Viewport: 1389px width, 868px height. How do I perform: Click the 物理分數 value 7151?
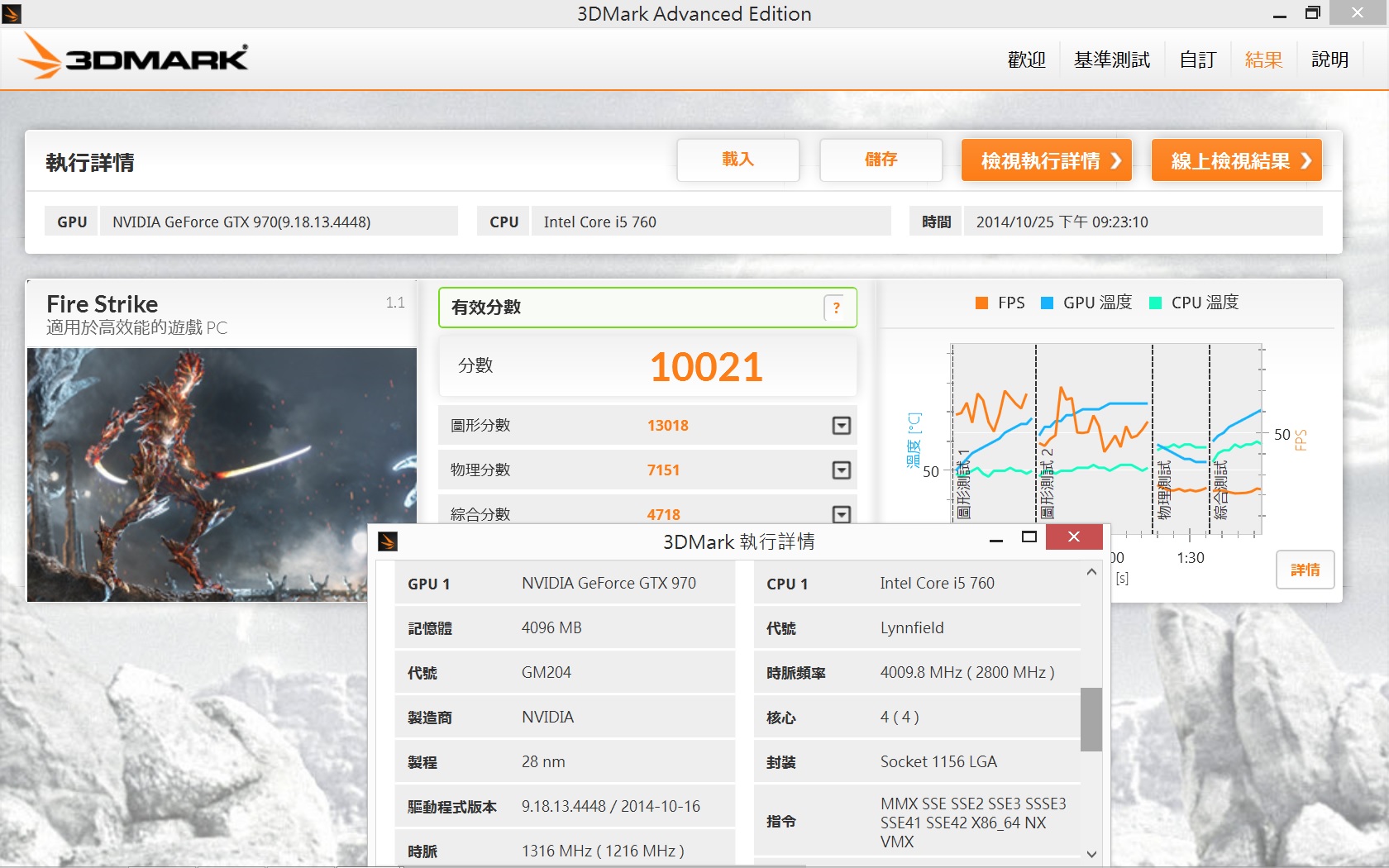point(663,470)
